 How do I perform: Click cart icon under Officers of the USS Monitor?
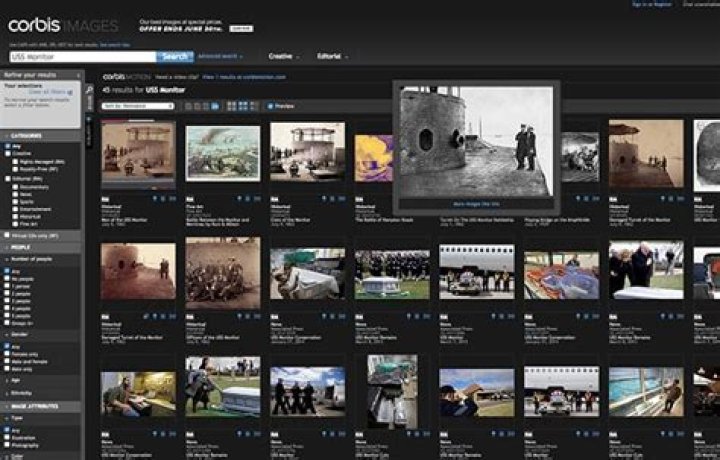[x=248, y=316]
